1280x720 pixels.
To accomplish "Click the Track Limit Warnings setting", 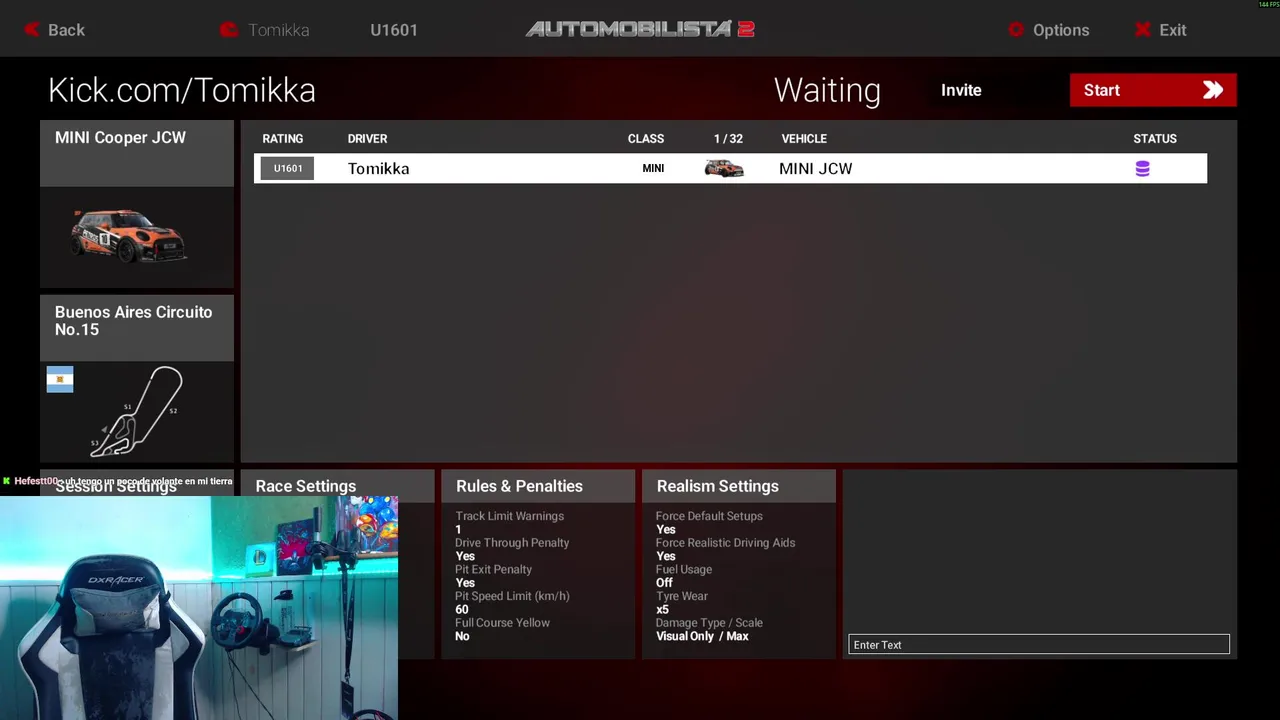I will coord(510,516).
